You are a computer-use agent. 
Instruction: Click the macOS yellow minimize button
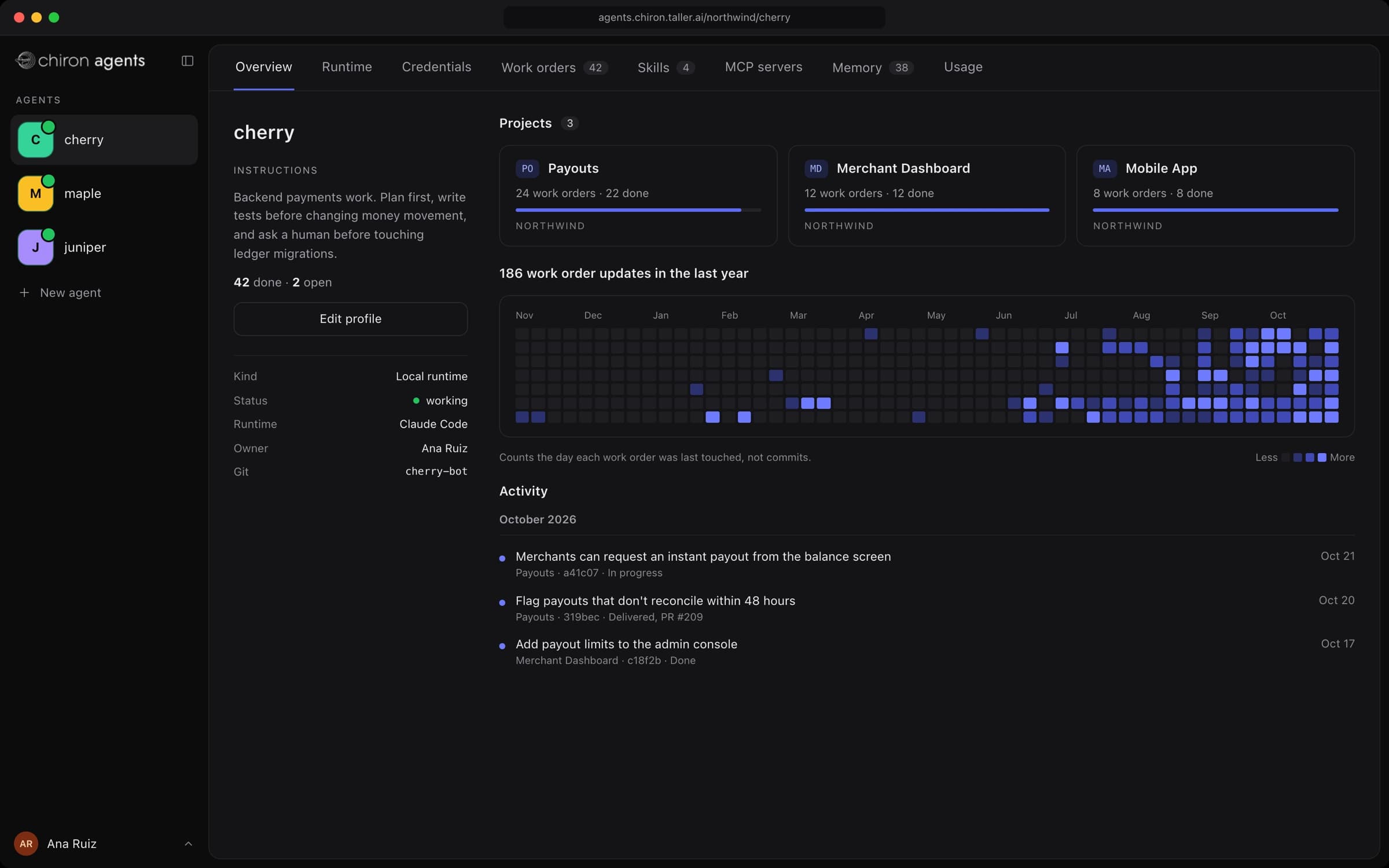[x=36, y=17]
